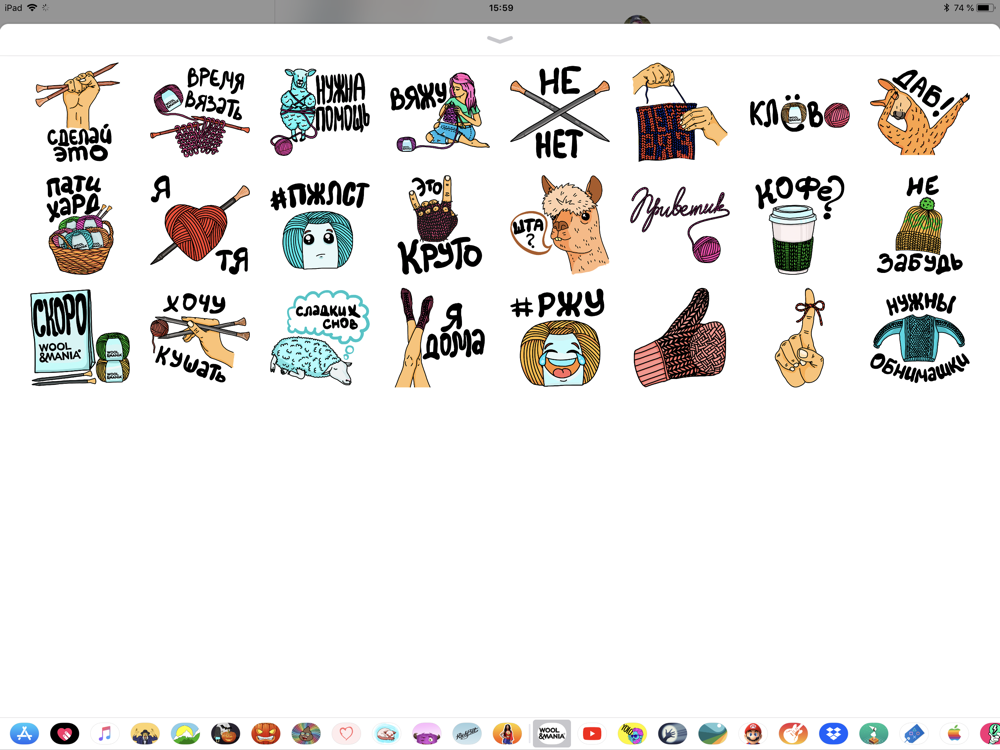Screen dimensions: 1000x750
Task: Tap the 15:59 clock in status bar
Action: pos(501,8)
